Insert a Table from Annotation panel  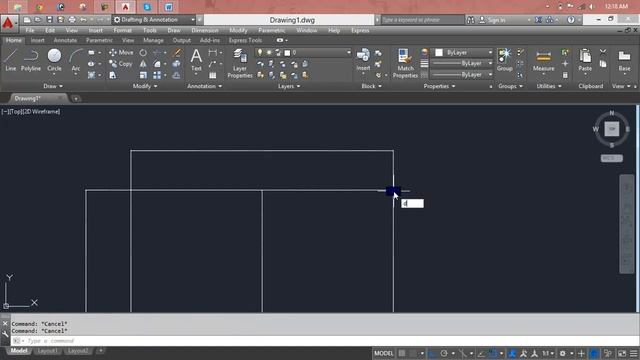coord(213,75)
